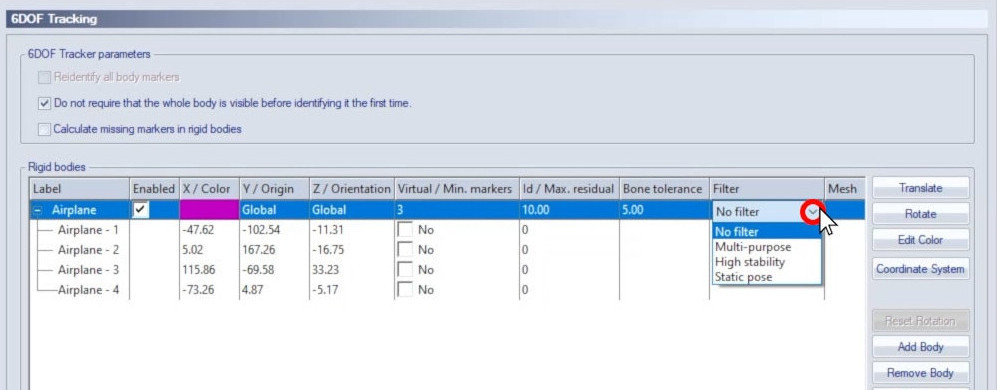Toggle Virtual checkbox for Airplane - 3
The height and width of the screenshot is (390, 997).
point(404,270)
